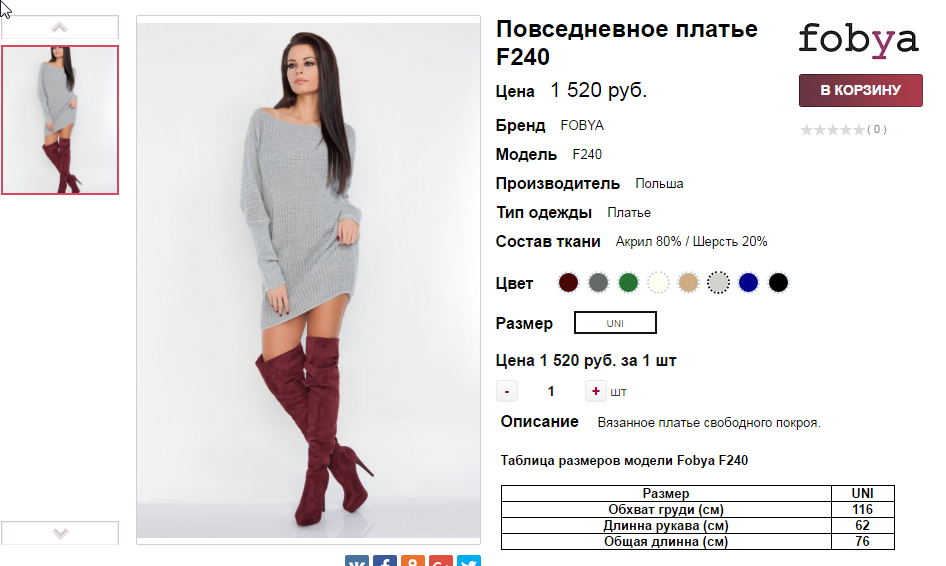Open the fobya brand logo
The width and height of the screenshot is (946, 566).
click(859, 40)
